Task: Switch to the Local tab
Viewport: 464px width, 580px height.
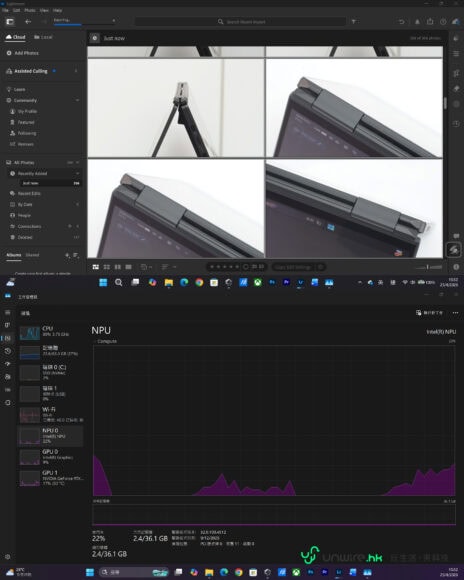Action: [x=43, y=37]
